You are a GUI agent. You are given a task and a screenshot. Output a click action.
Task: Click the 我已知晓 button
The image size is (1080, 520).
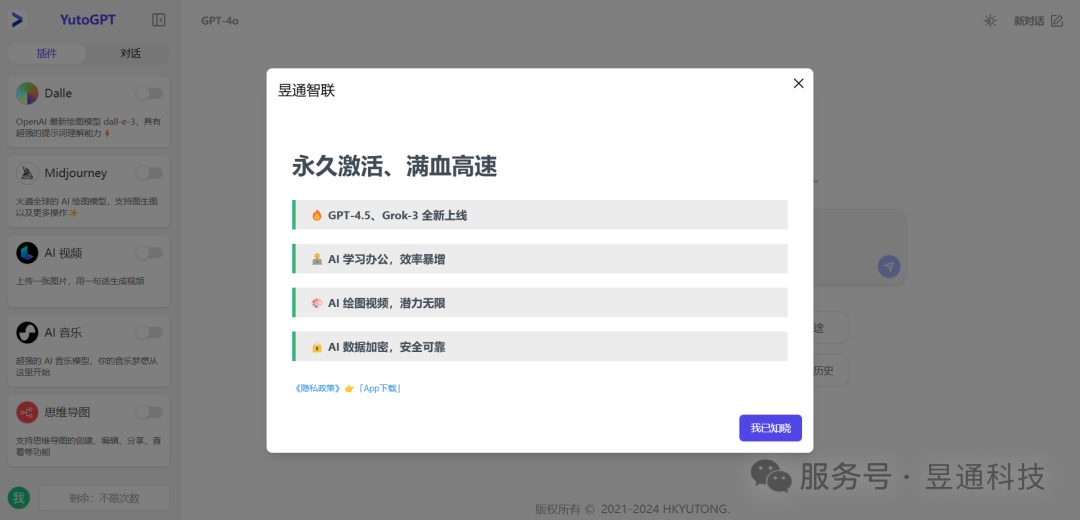pyautogui.click(x=770, y=428)
